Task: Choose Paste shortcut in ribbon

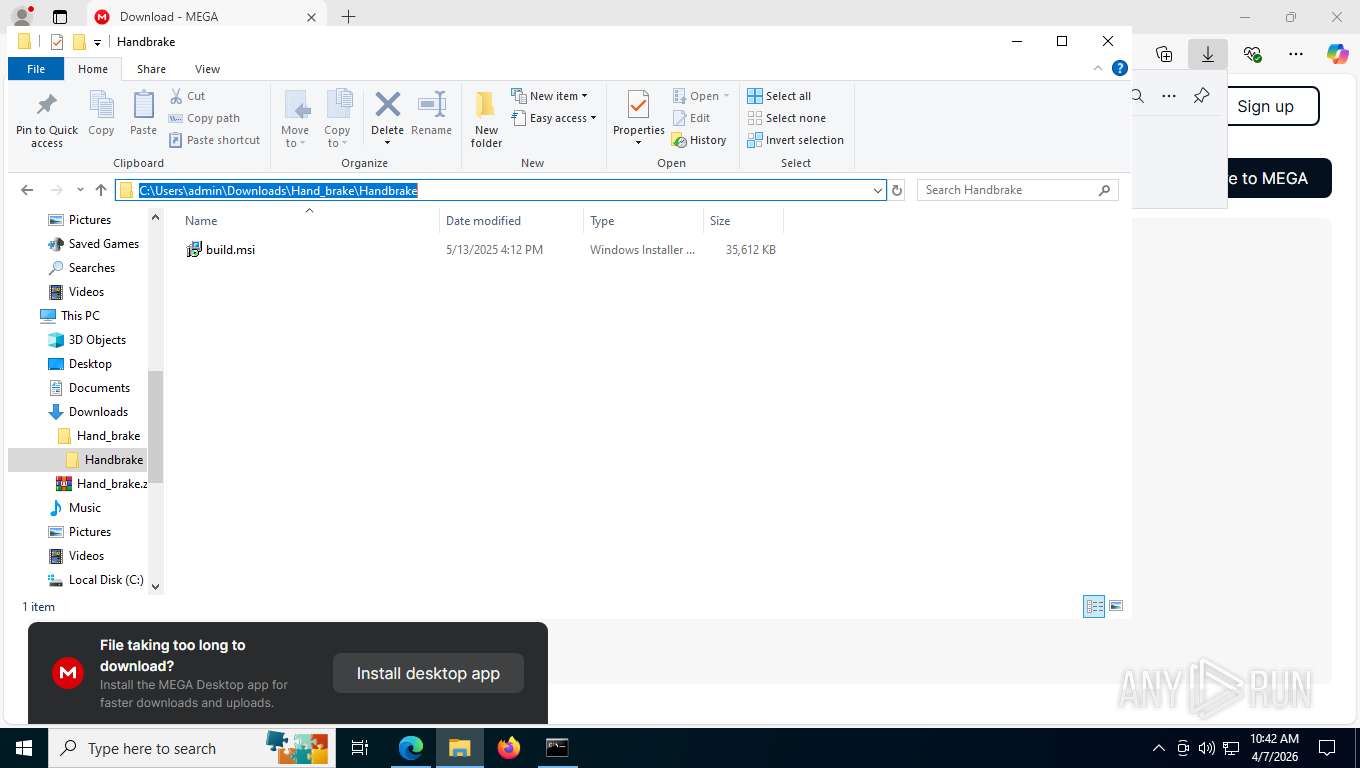Action: [x=214, y=140]
